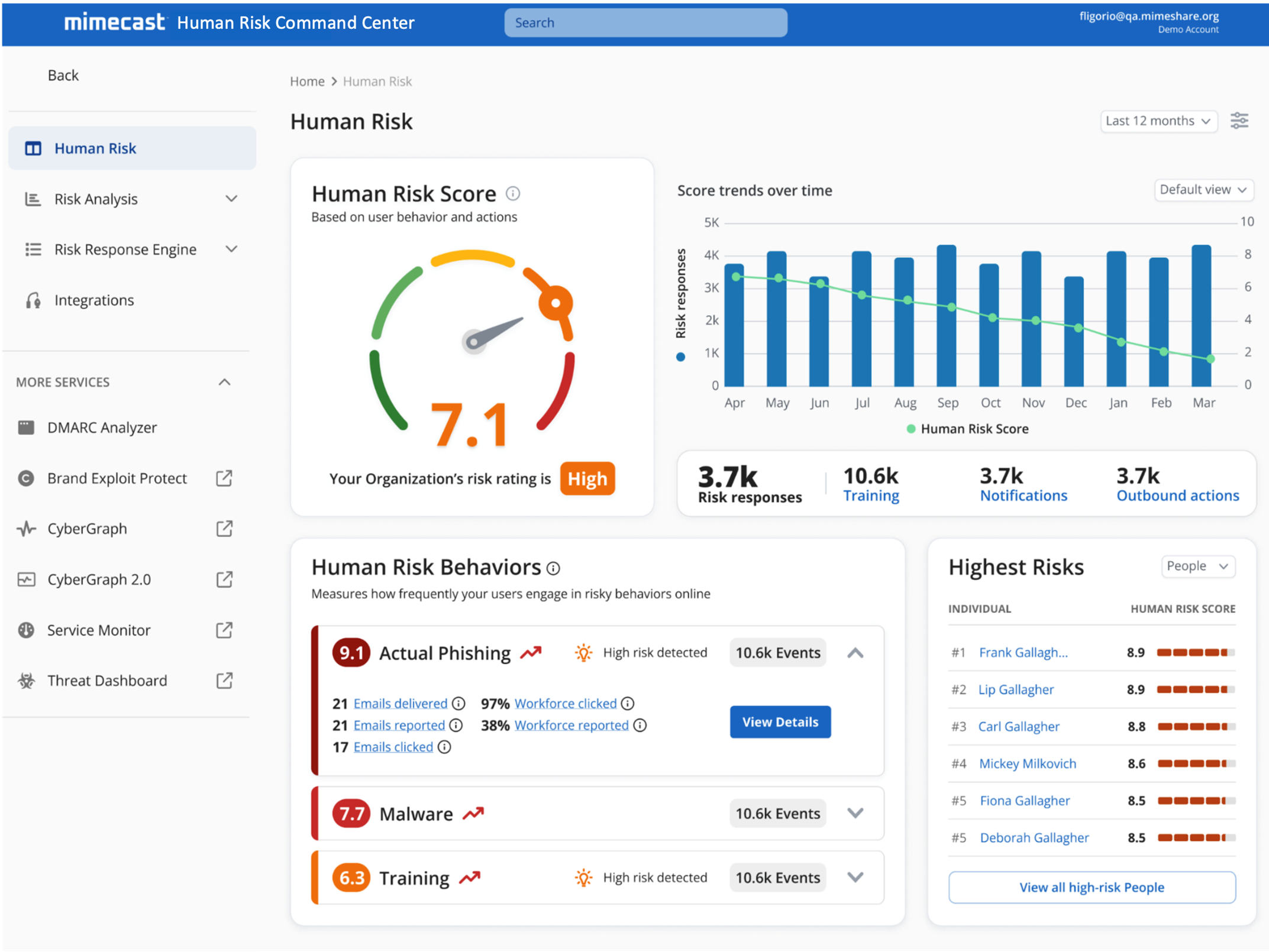The image size is (1269, 952).
Task: Open Threat Dashboard from More Services
Action: tap(107, 681)
